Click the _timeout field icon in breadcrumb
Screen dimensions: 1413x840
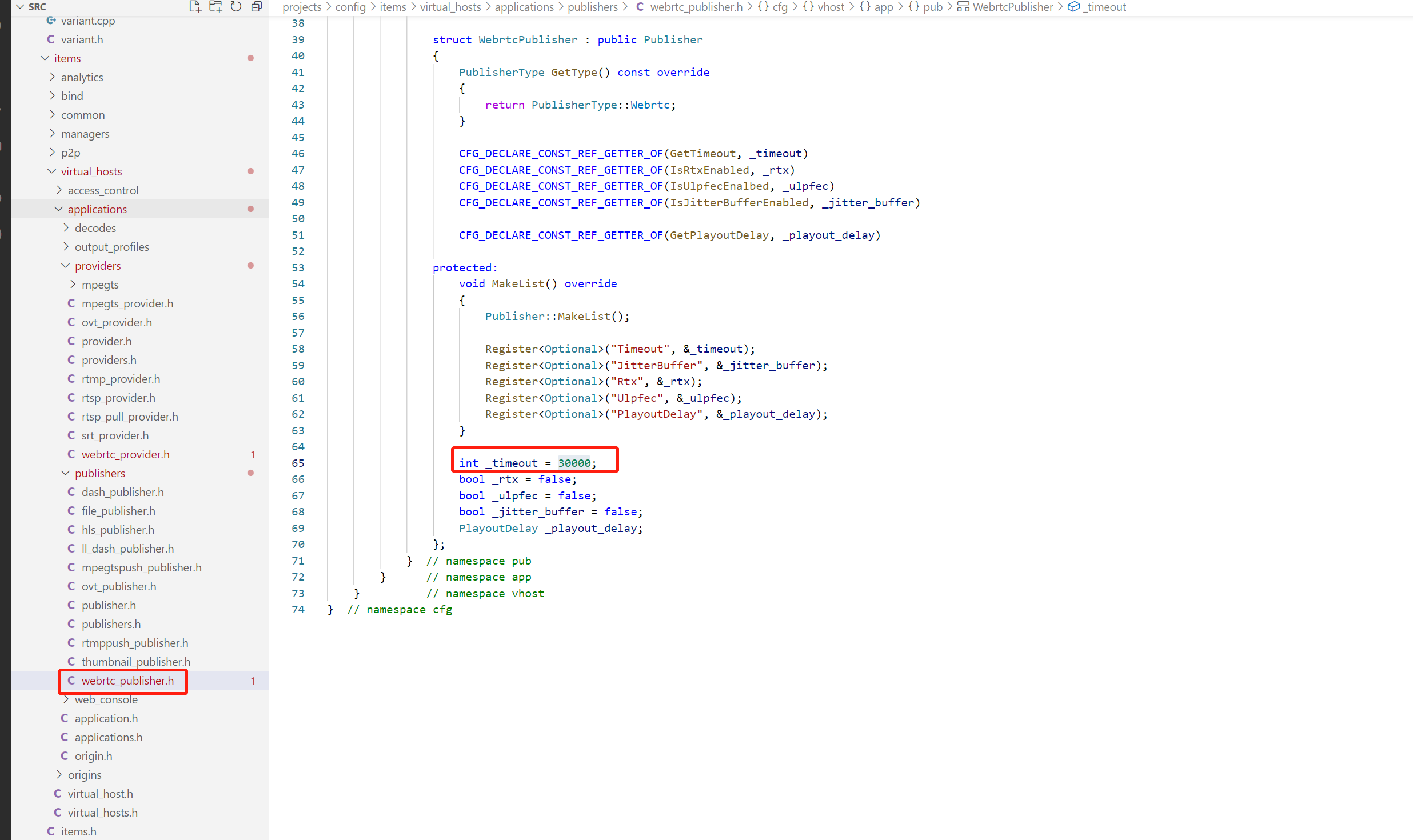(x=1073, y=6)
